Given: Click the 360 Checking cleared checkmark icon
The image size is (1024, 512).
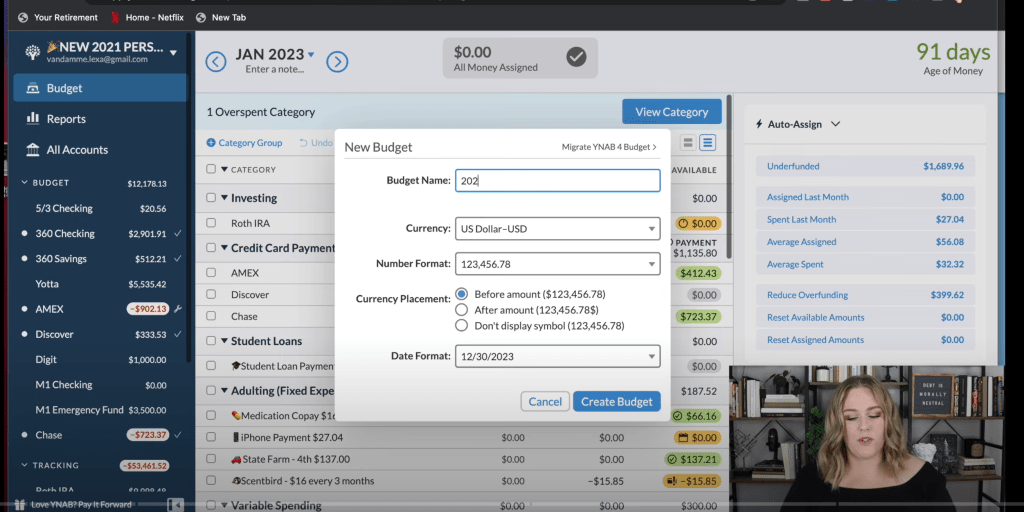Looking at the screenshot, I should (x=178, y=233).
